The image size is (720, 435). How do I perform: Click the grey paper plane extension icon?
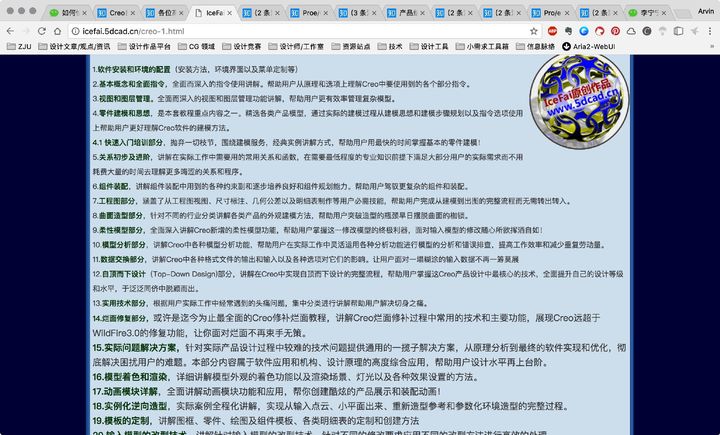pos(694,31)
